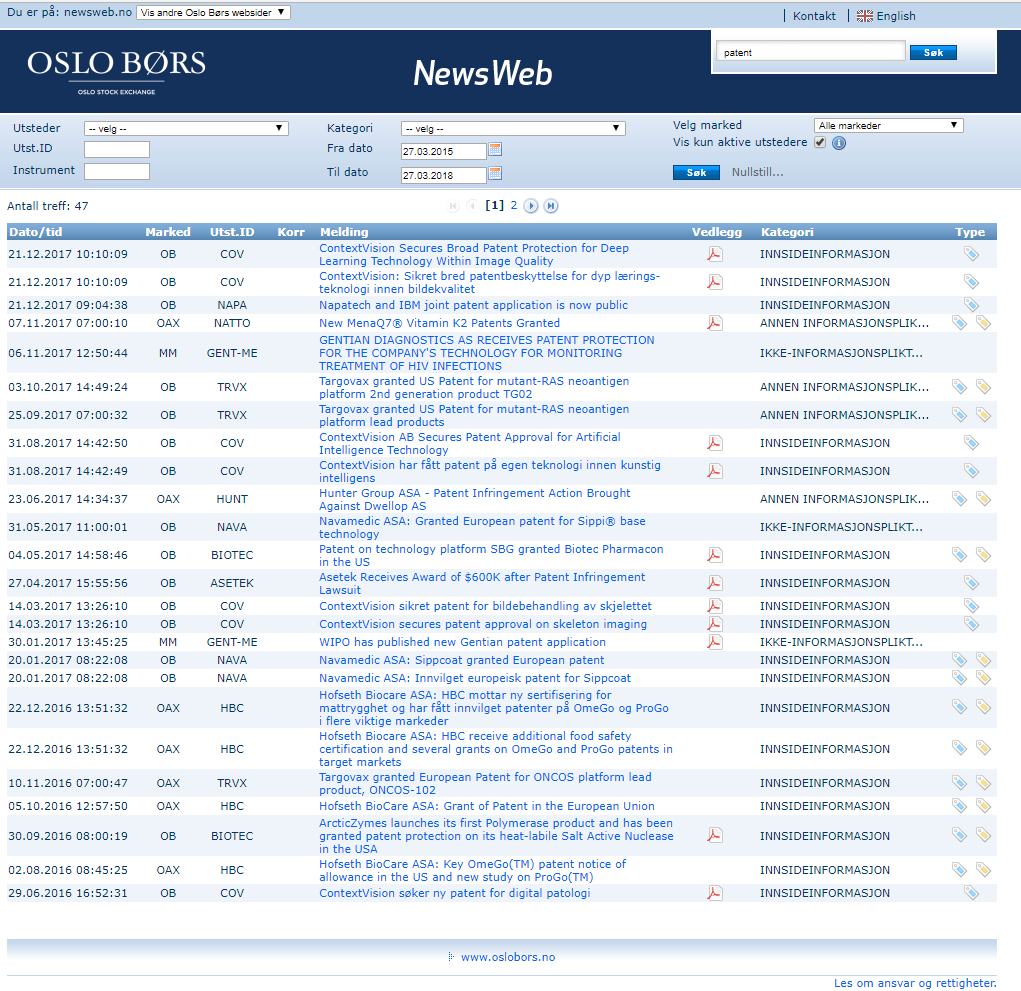Select current page [1] indicator
1021x991 pixels.
(494, 206)
